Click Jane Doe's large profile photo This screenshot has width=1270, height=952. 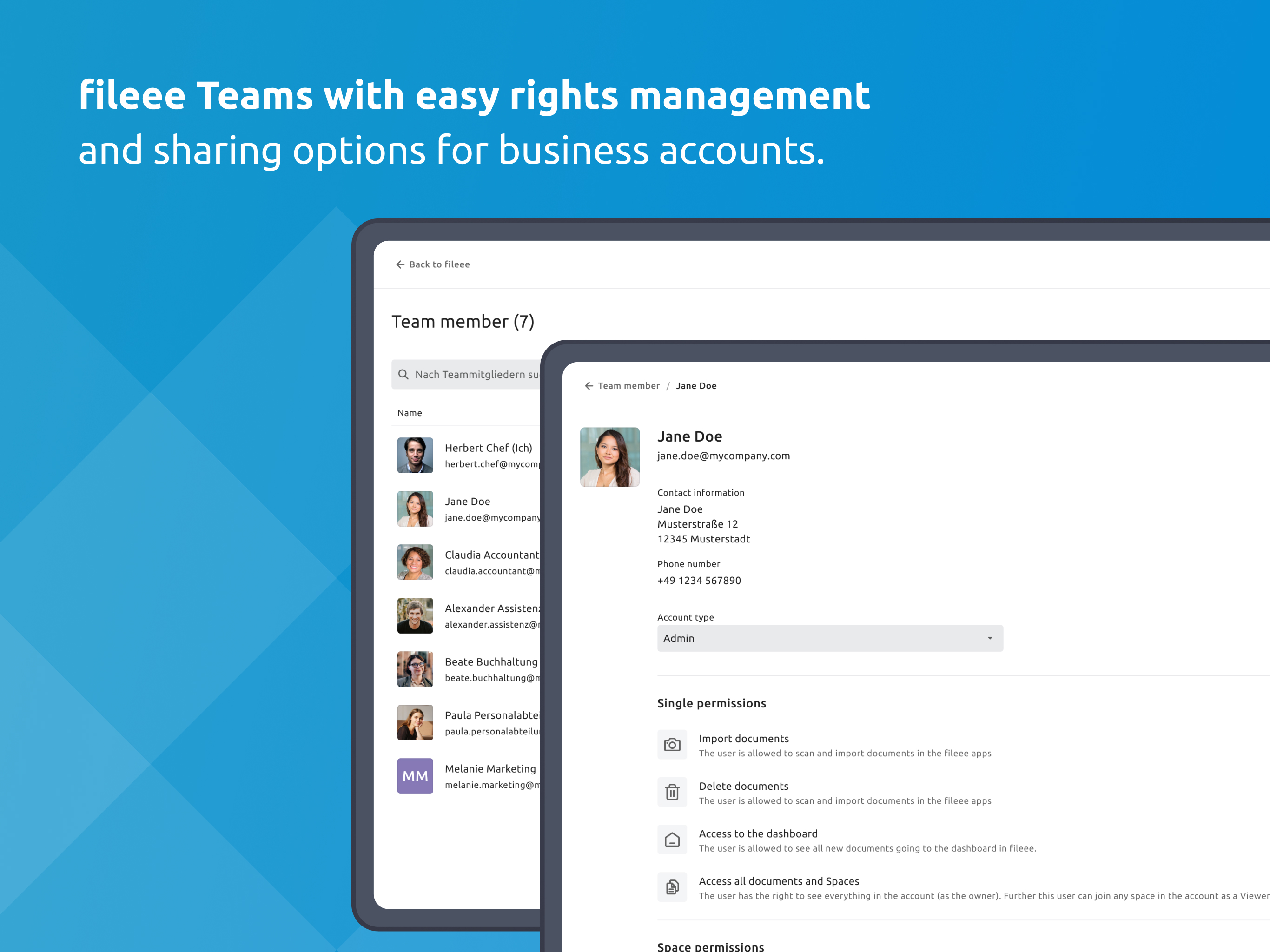[x=610, y=457]
